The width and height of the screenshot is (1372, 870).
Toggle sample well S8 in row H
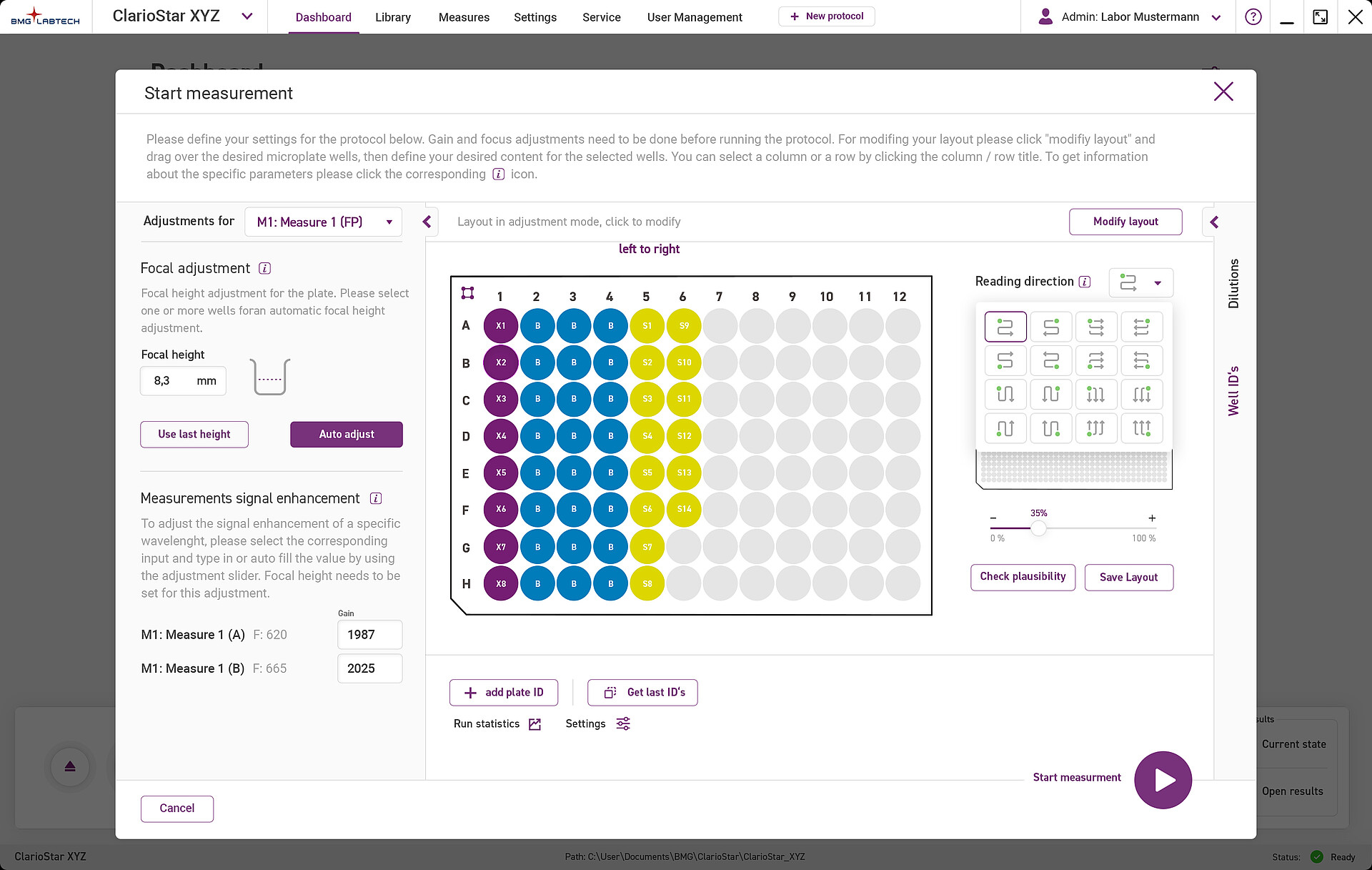coord(647,583)
